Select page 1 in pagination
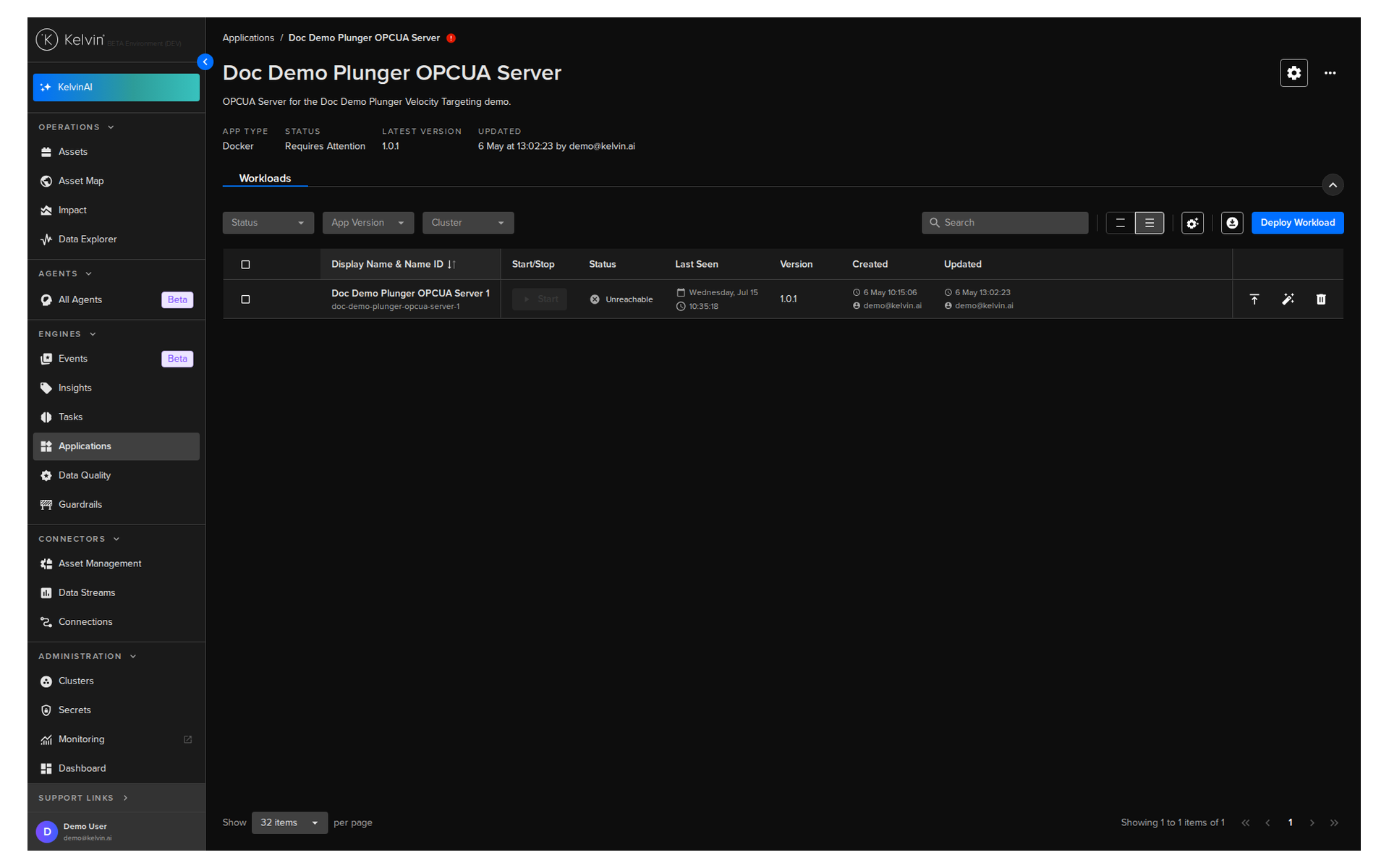Viewport: 1389px width, 868px height. click(x=1290, y=823)
